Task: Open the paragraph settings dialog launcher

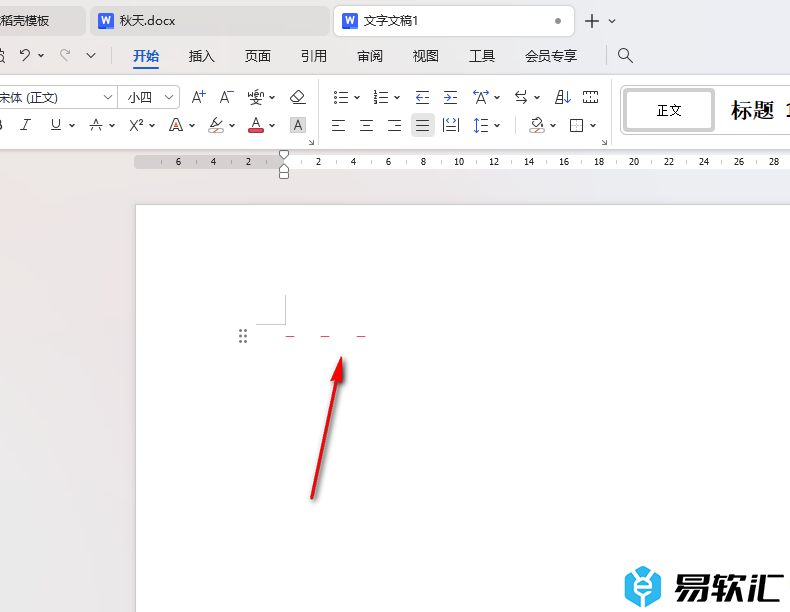Action: pos(604,143)
